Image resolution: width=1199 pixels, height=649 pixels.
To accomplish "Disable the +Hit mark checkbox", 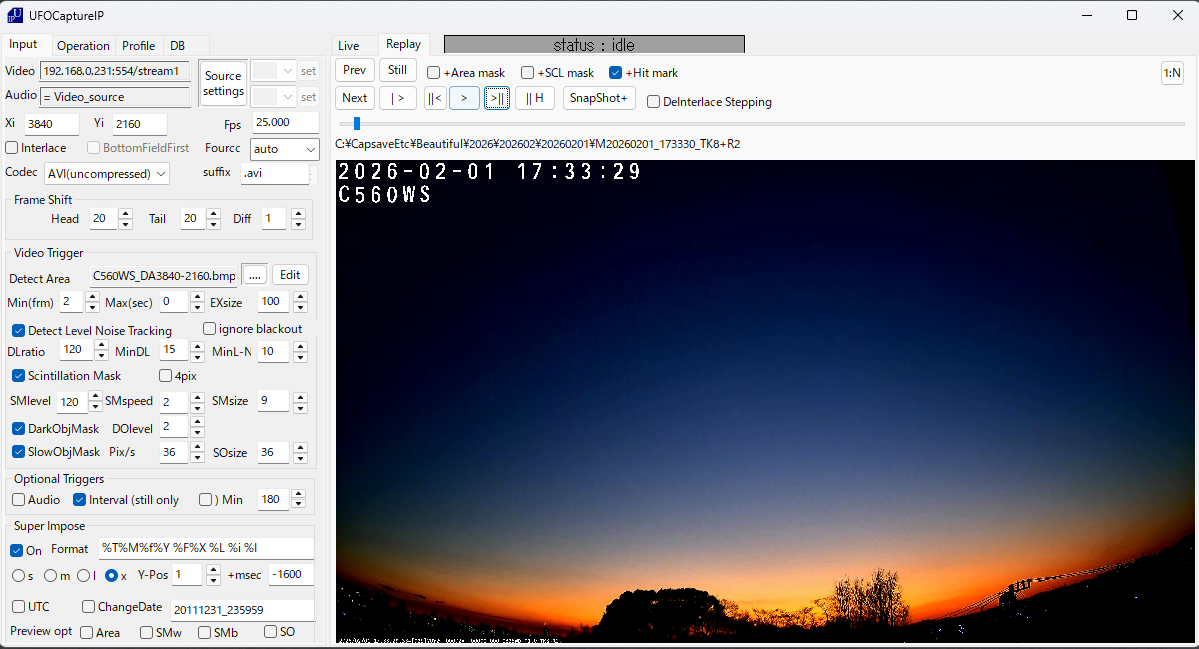I will (615, 73).
